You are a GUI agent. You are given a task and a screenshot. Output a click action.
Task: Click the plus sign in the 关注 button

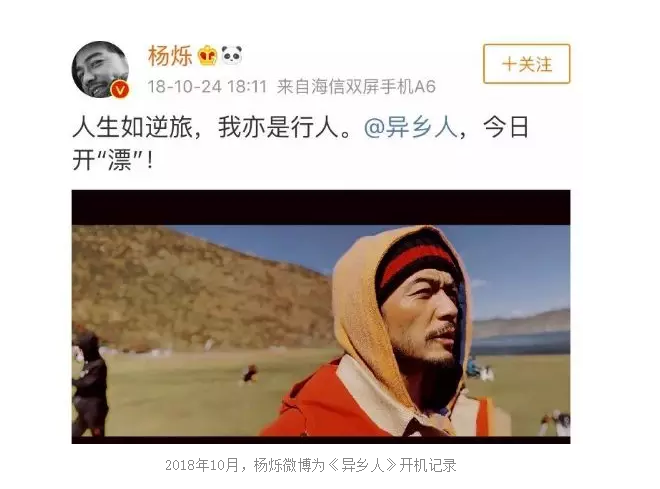509,64
